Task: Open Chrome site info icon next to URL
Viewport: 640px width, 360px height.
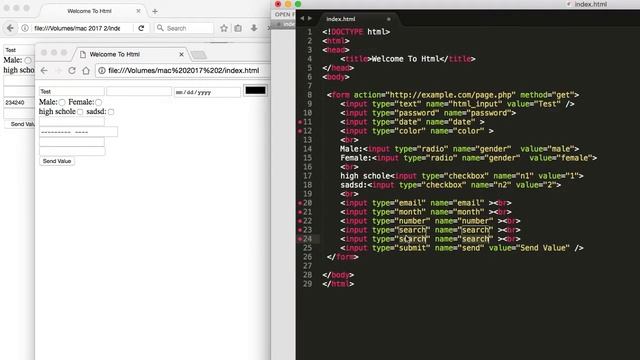Action: point(102,71)
